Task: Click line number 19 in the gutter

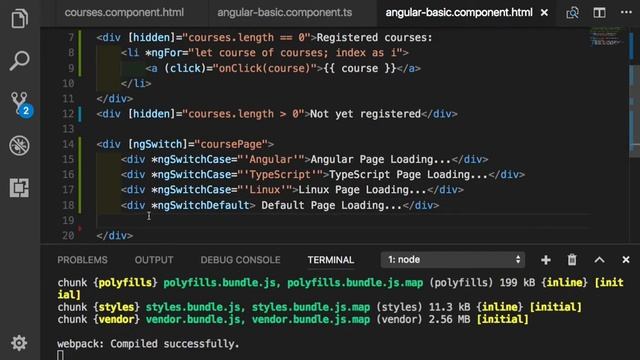Action: pos(68,220)
